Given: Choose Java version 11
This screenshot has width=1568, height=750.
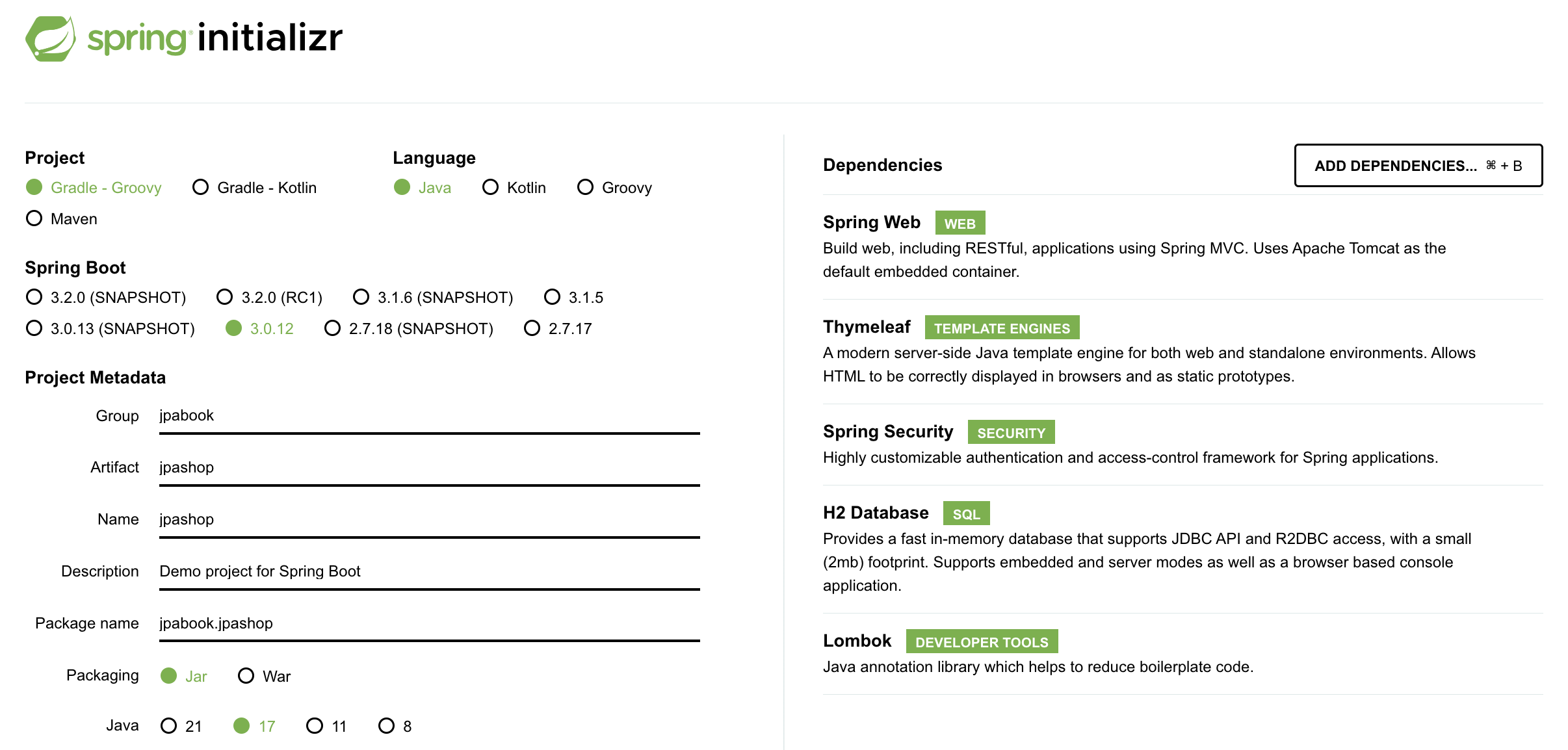Looking at the screenshot, I should pyautogui.click(x=315, y=725).
